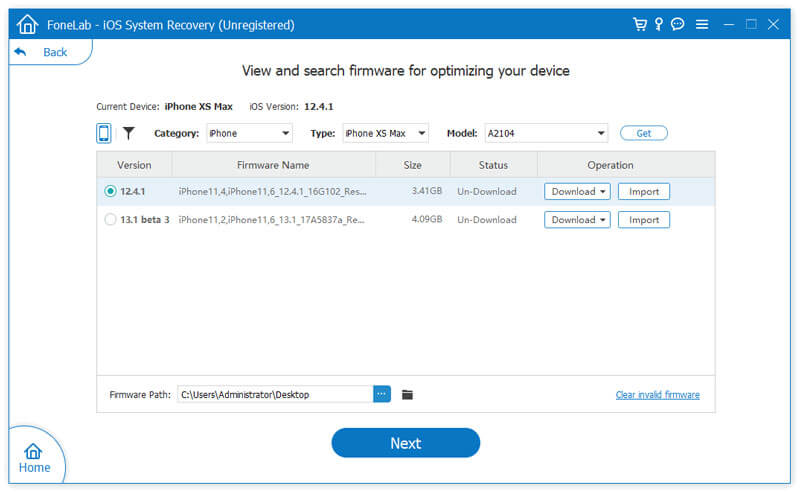Click firmware name iPhone11,2,iPhone11,6_13.1_17A5837a
Image resolution: width=800 pixels, height=493 pixels.
click(271, 220)
